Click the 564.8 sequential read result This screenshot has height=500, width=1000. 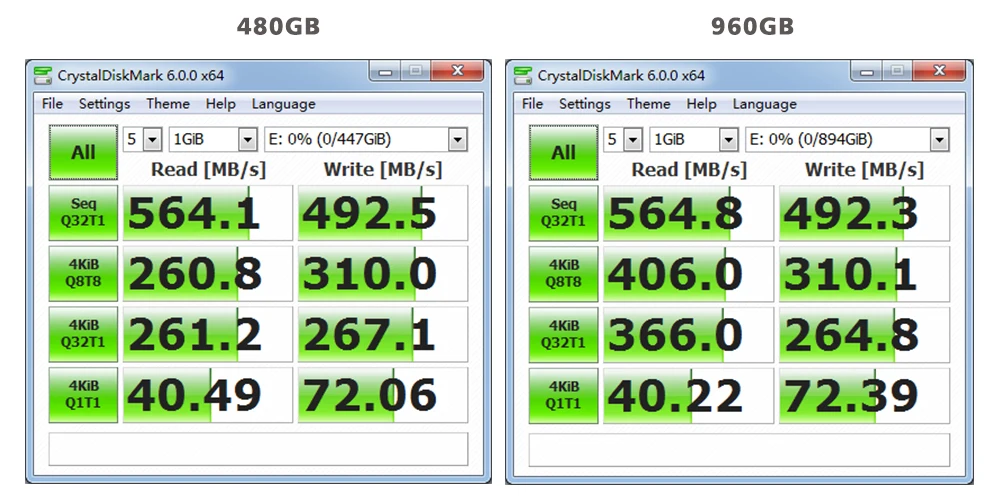tap(689, 213)
